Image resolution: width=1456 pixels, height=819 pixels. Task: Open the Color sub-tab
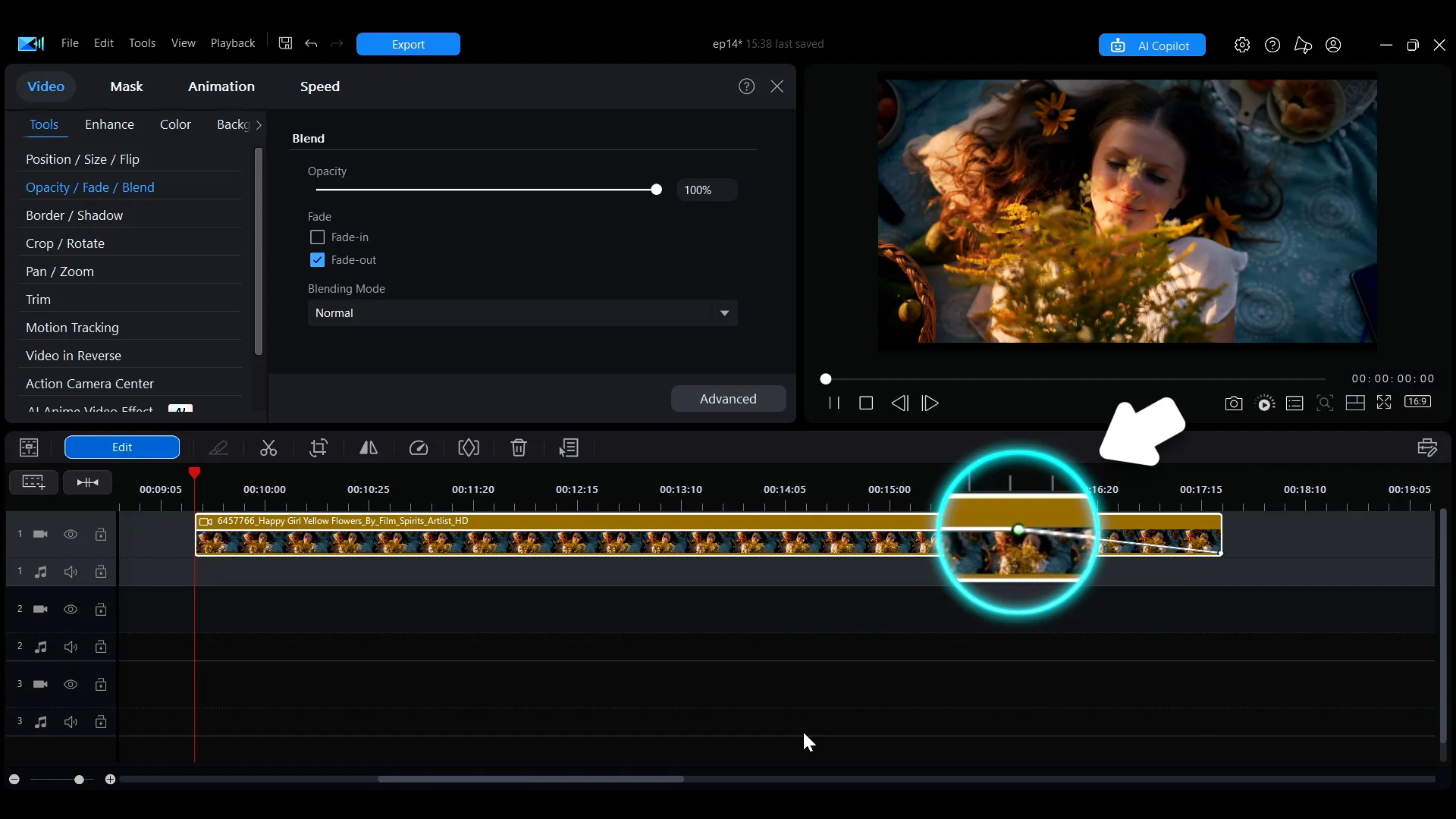[175, 124]
